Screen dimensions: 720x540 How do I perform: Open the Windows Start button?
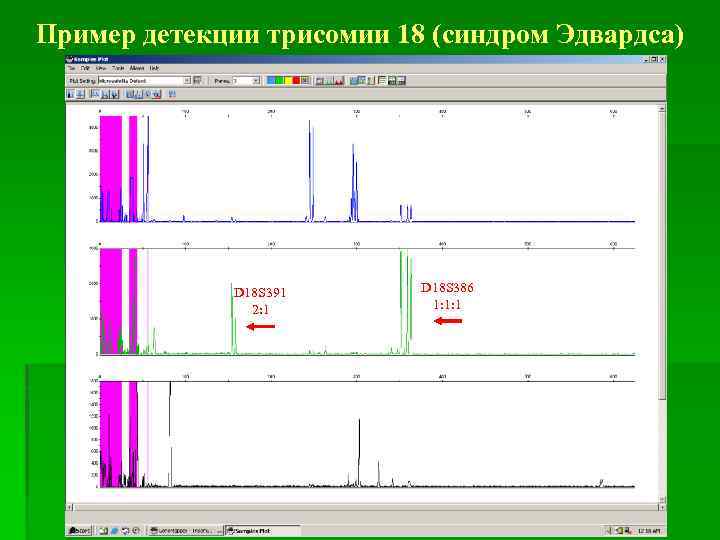click(79, 531)
